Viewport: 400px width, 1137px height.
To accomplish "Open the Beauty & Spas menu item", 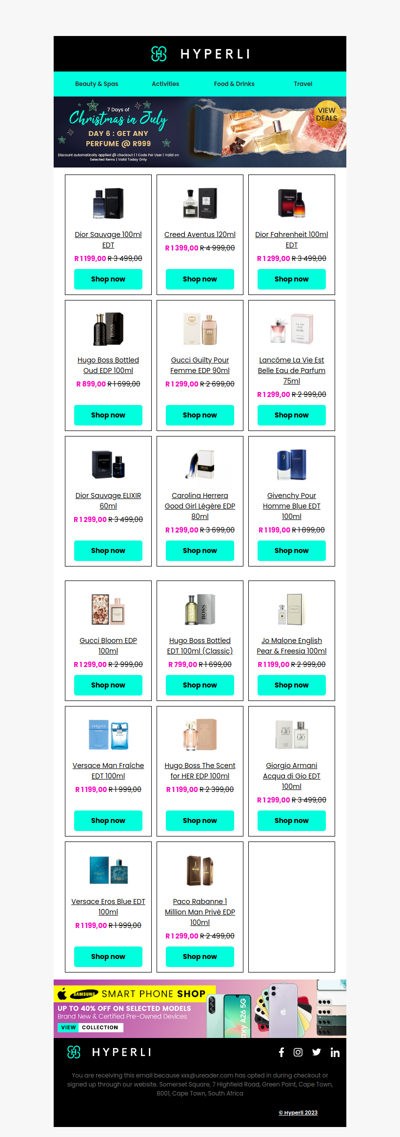I will [96, 84].
